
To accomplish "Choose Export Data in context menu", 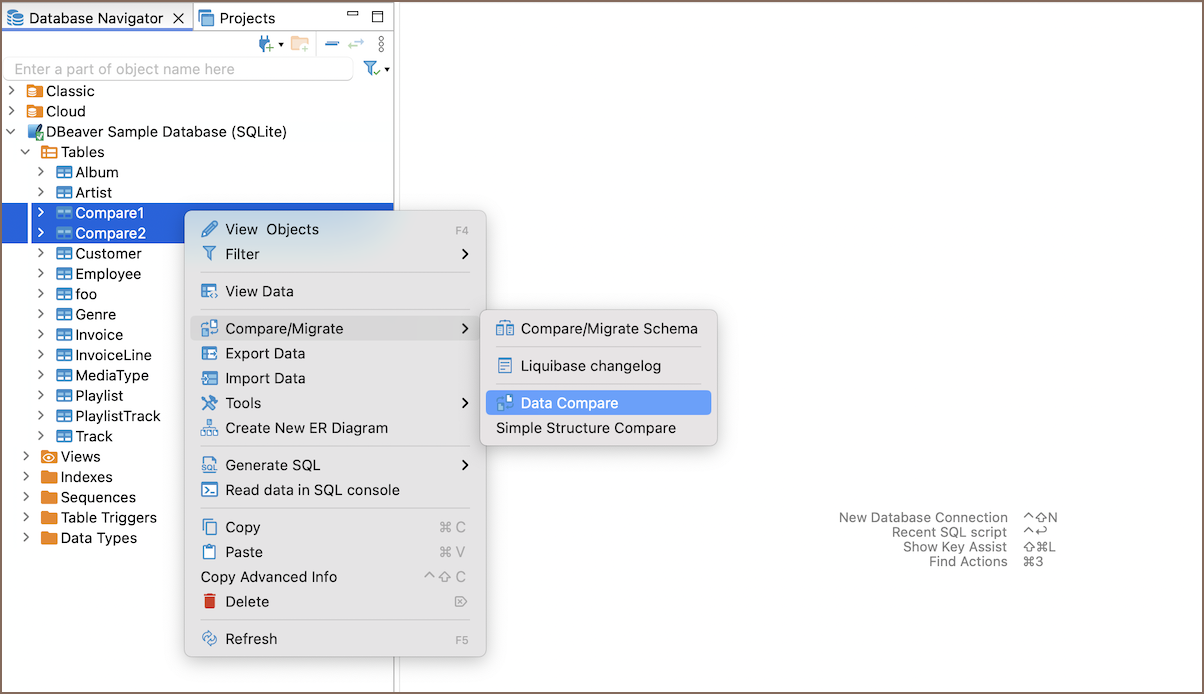I will click(265, 354).
